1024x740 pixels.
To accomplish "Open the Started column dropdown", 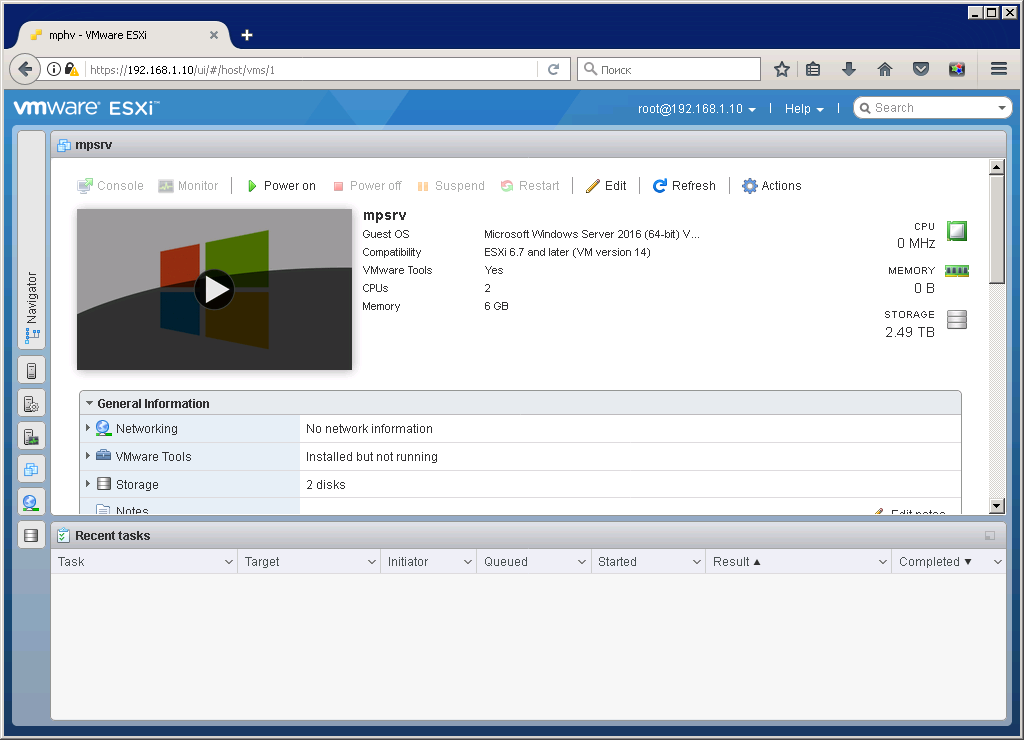I will [x=696, y=562].
